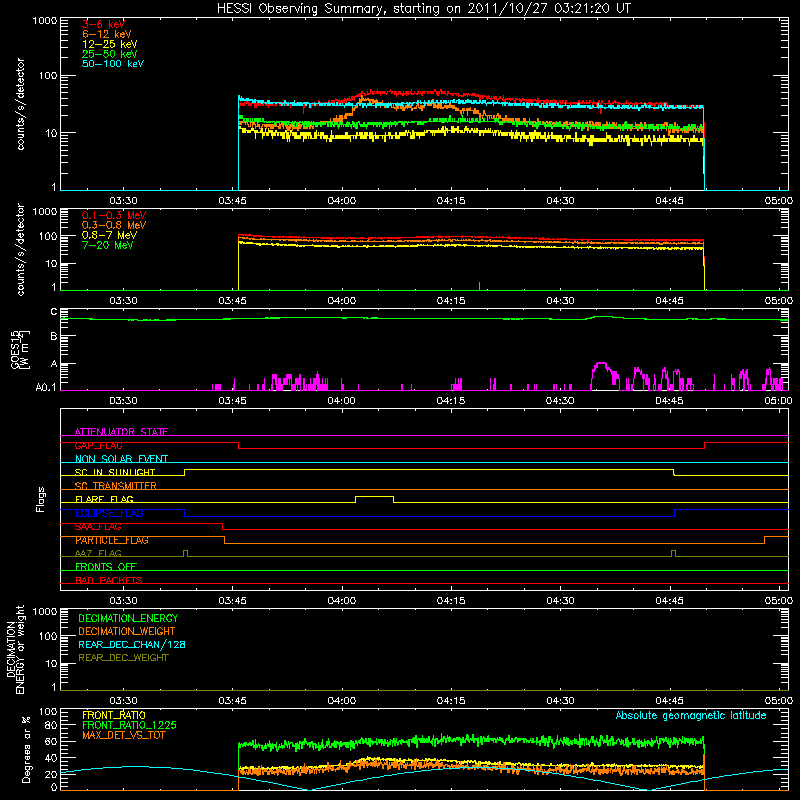
Task: Click the green 7-20 MeV spike near 04:19
Action: click(x=480, y=286)
